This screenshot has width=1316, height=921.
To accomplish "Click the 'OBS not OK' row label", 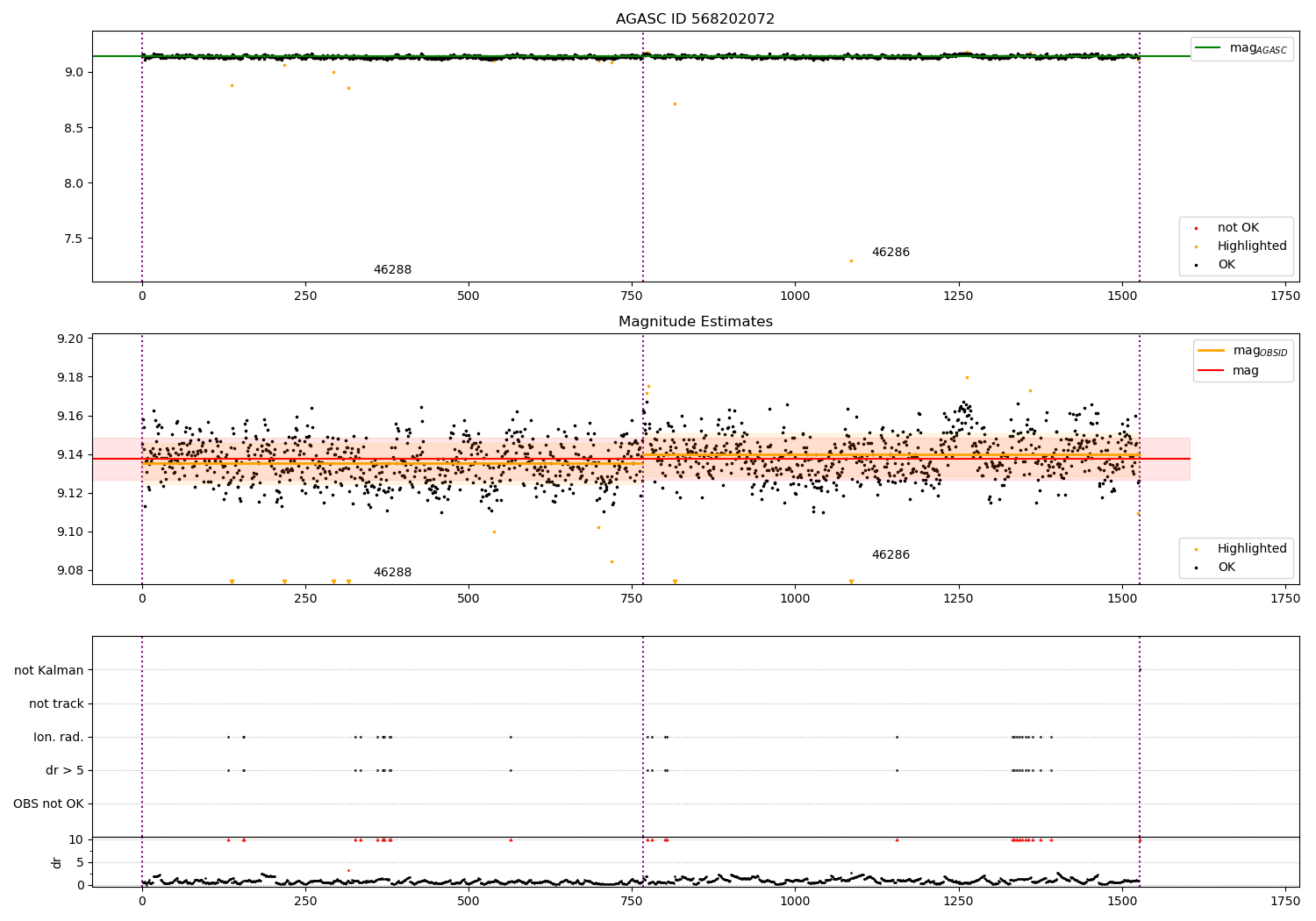I will pyautogui.click(x=48, y=803).
